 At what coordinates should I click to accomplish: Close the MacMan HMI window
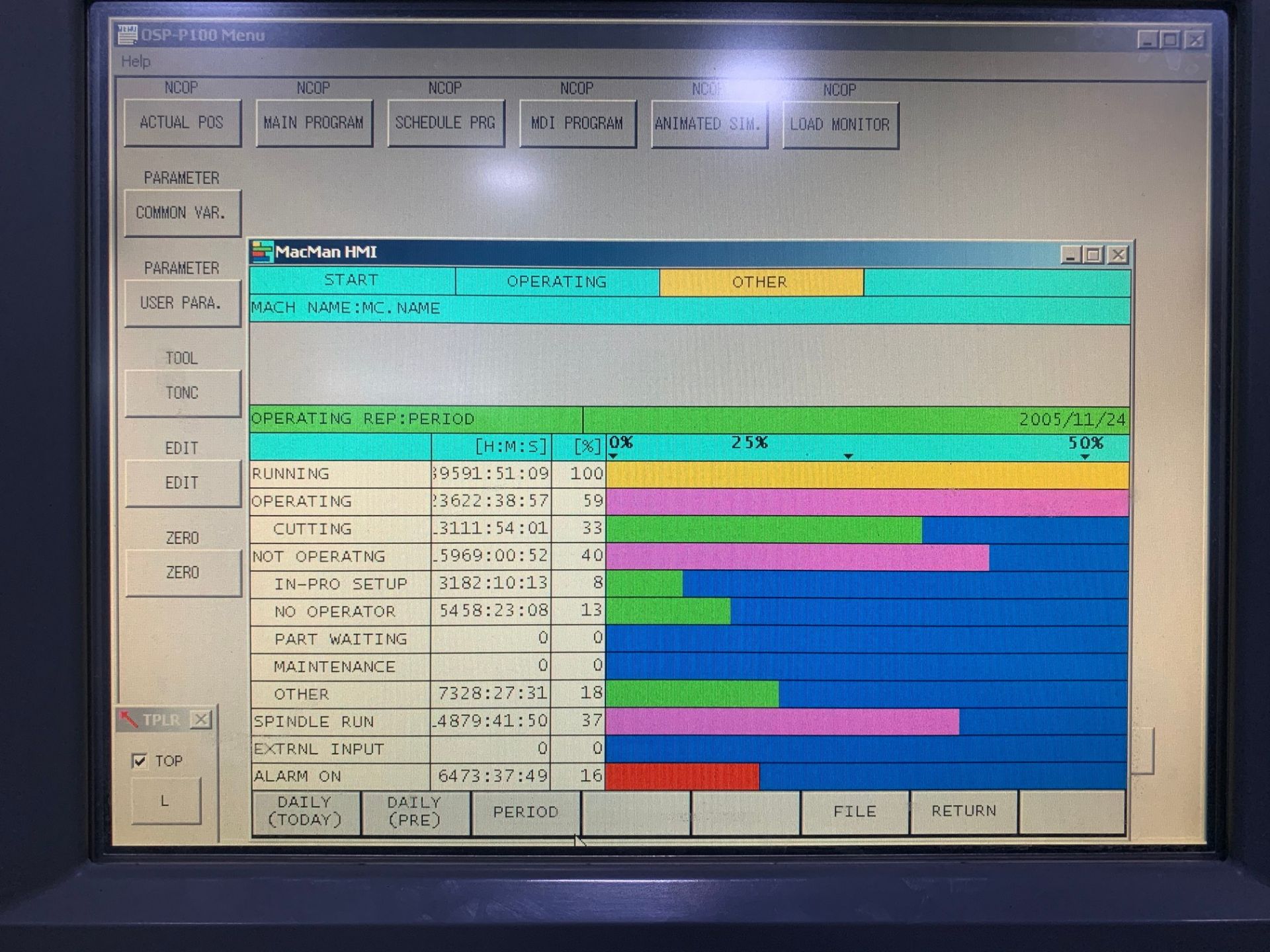[x=1118, y=255]
